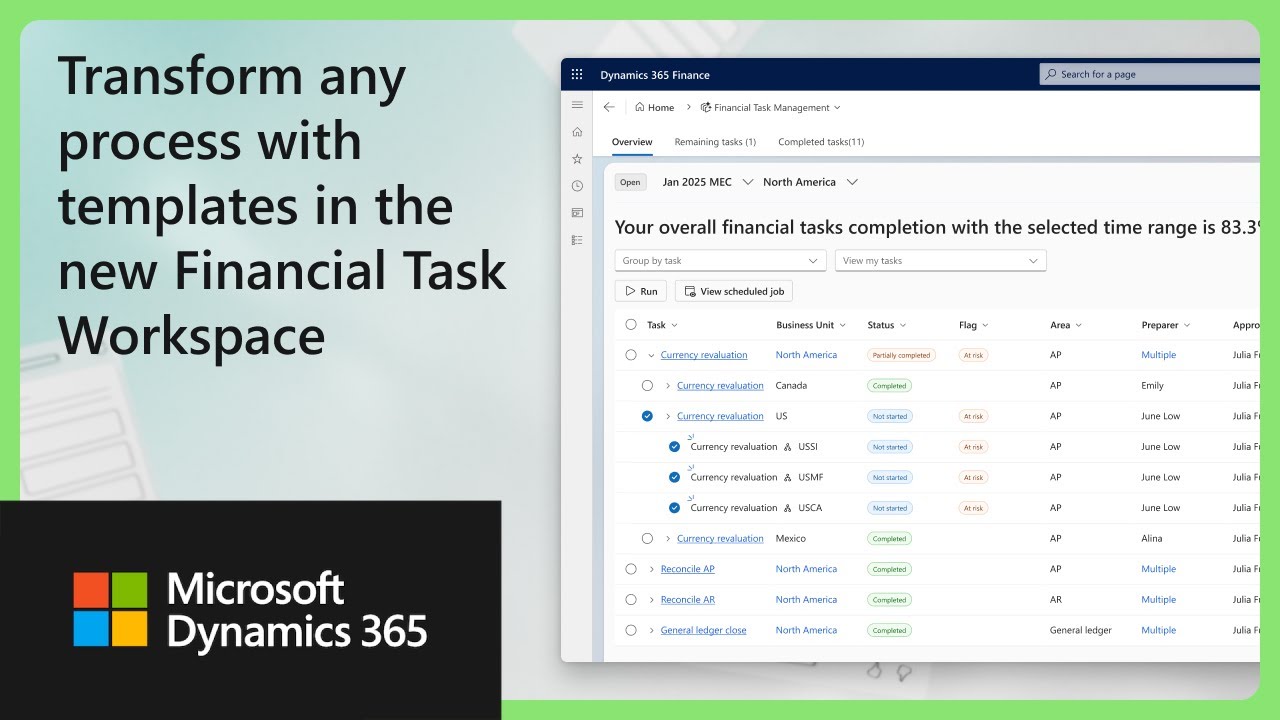Go back with the arrow icon

click(x=609, y=107)
